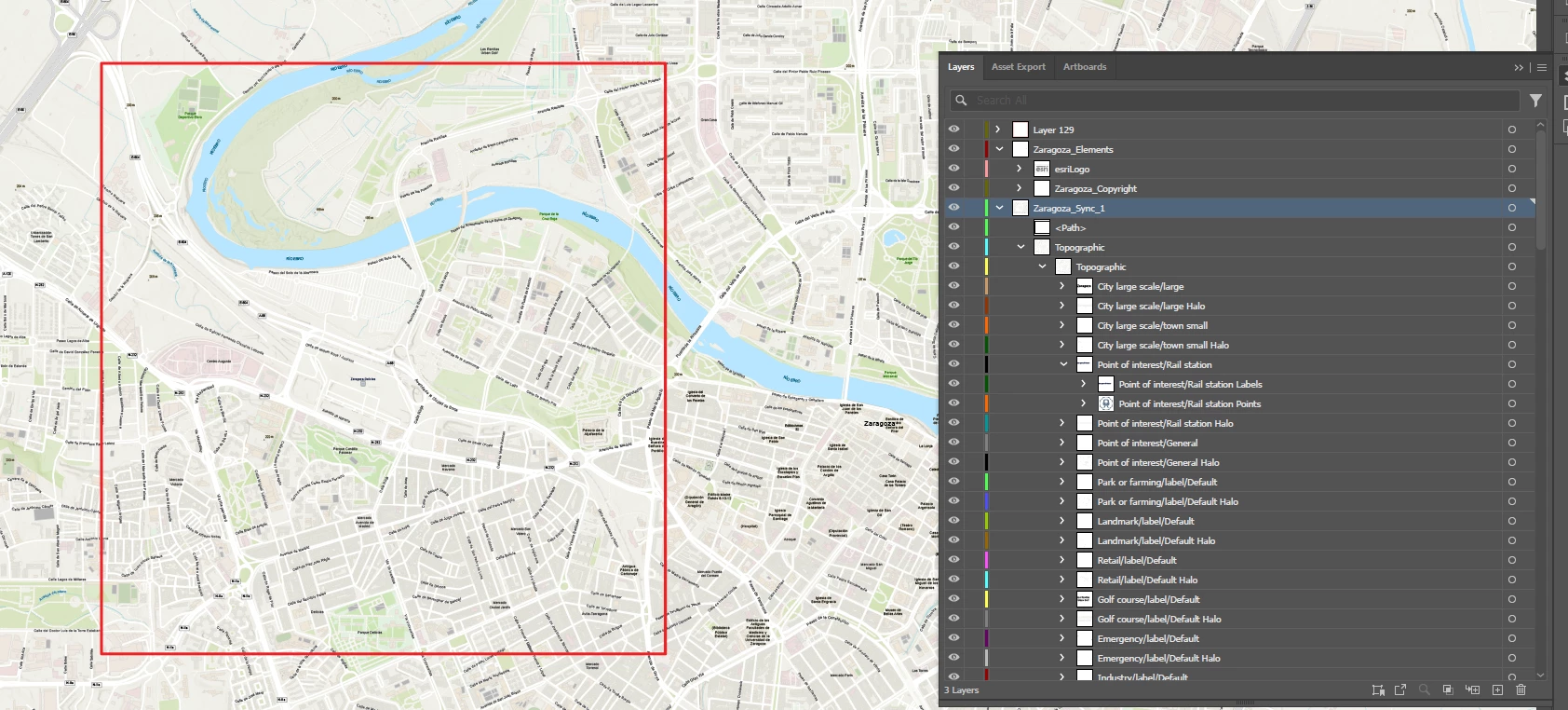Click the Delete Selection trash icon
The height and width of the screenshot is (710, 1568).
click(1521, 690)
